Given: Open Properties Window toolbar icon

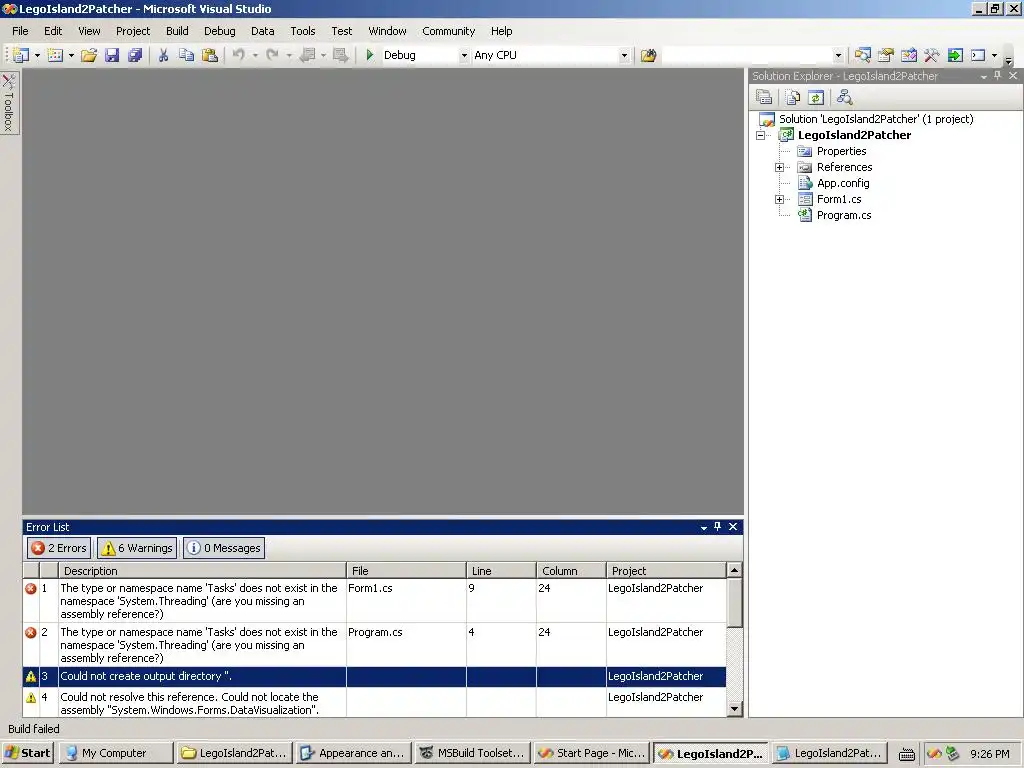Looking at the screenshot, I should (886, 56).
